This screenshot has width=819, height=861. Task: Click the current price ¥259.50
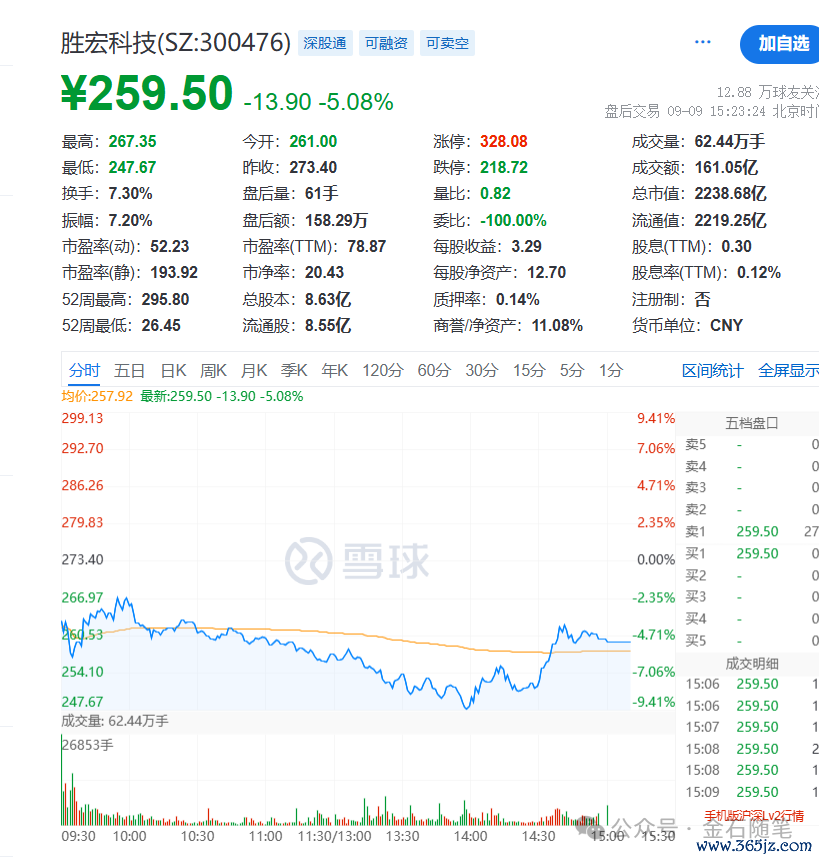click(147, 93)
